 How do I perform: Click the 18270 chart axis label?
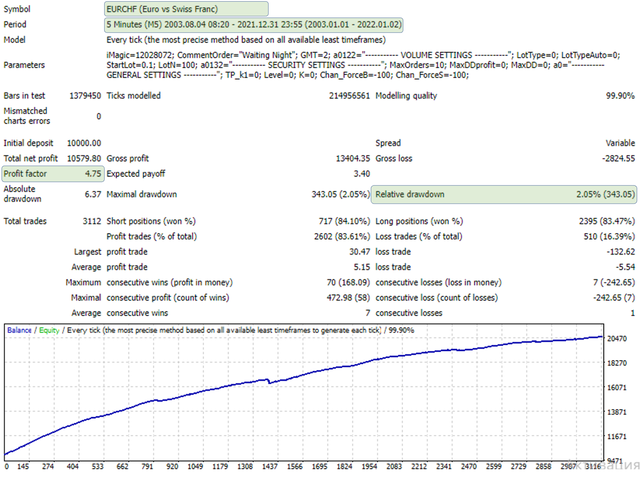617,363
